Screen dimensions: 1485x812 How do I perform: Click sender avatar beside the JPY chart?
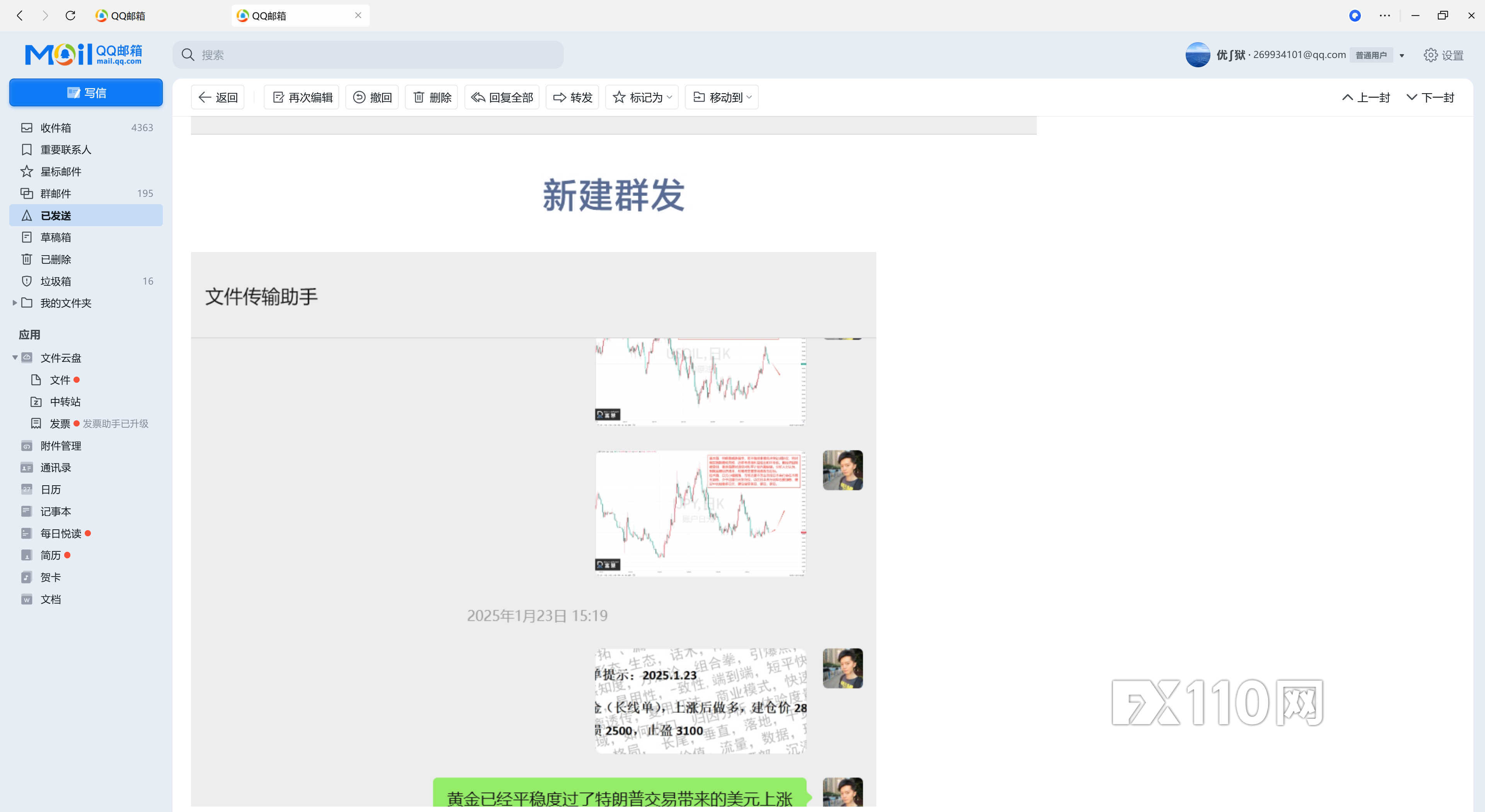pos(842,470)
